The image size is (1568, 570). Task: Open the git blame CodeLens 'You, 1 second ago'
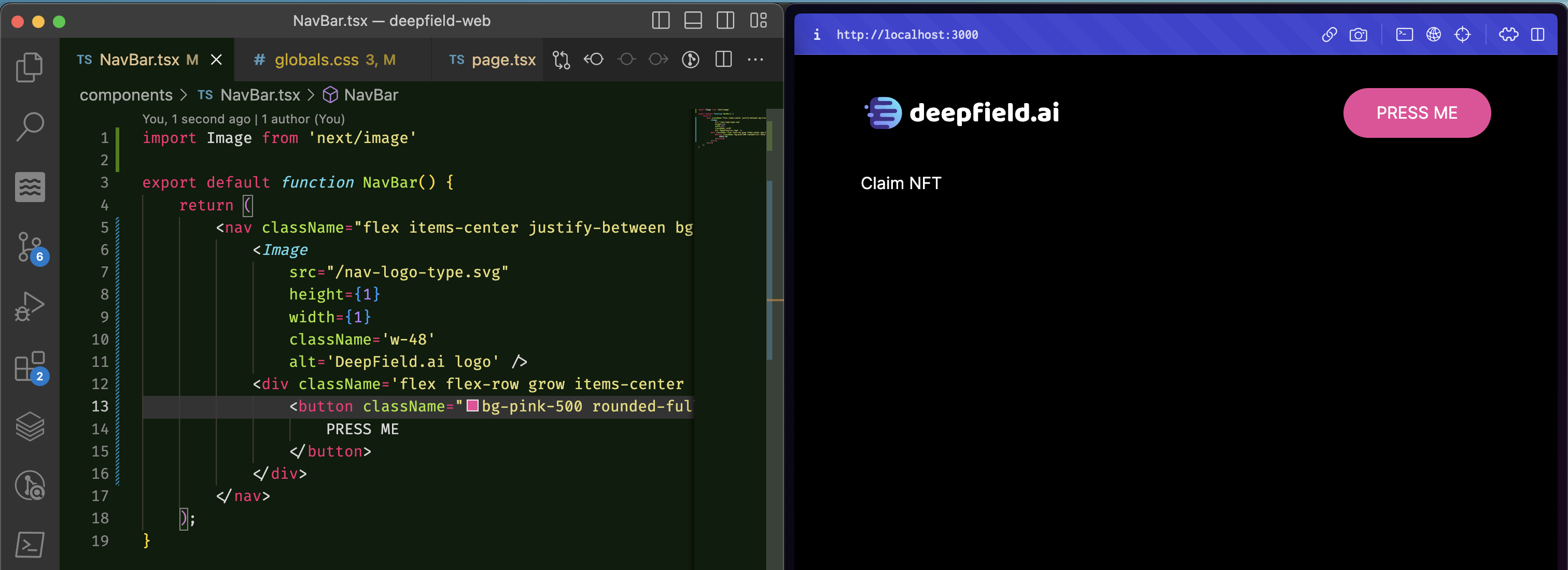point(244,119)
